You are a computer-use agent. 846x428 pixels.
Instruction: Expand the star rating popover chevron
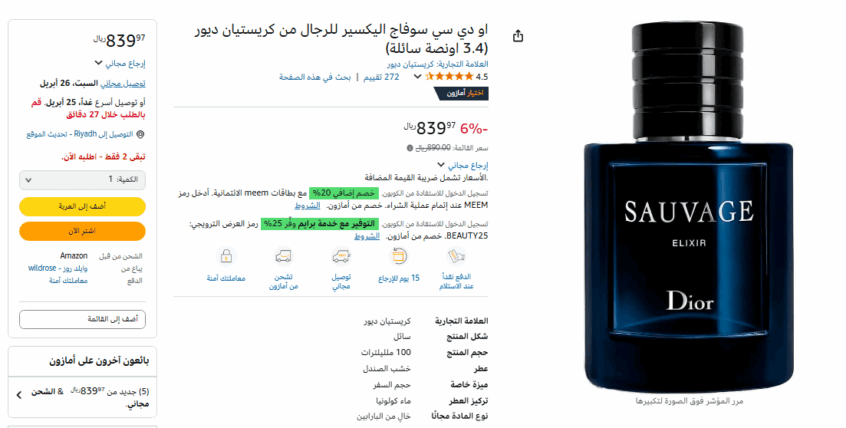pyautogui.click(x=417, y=77)
